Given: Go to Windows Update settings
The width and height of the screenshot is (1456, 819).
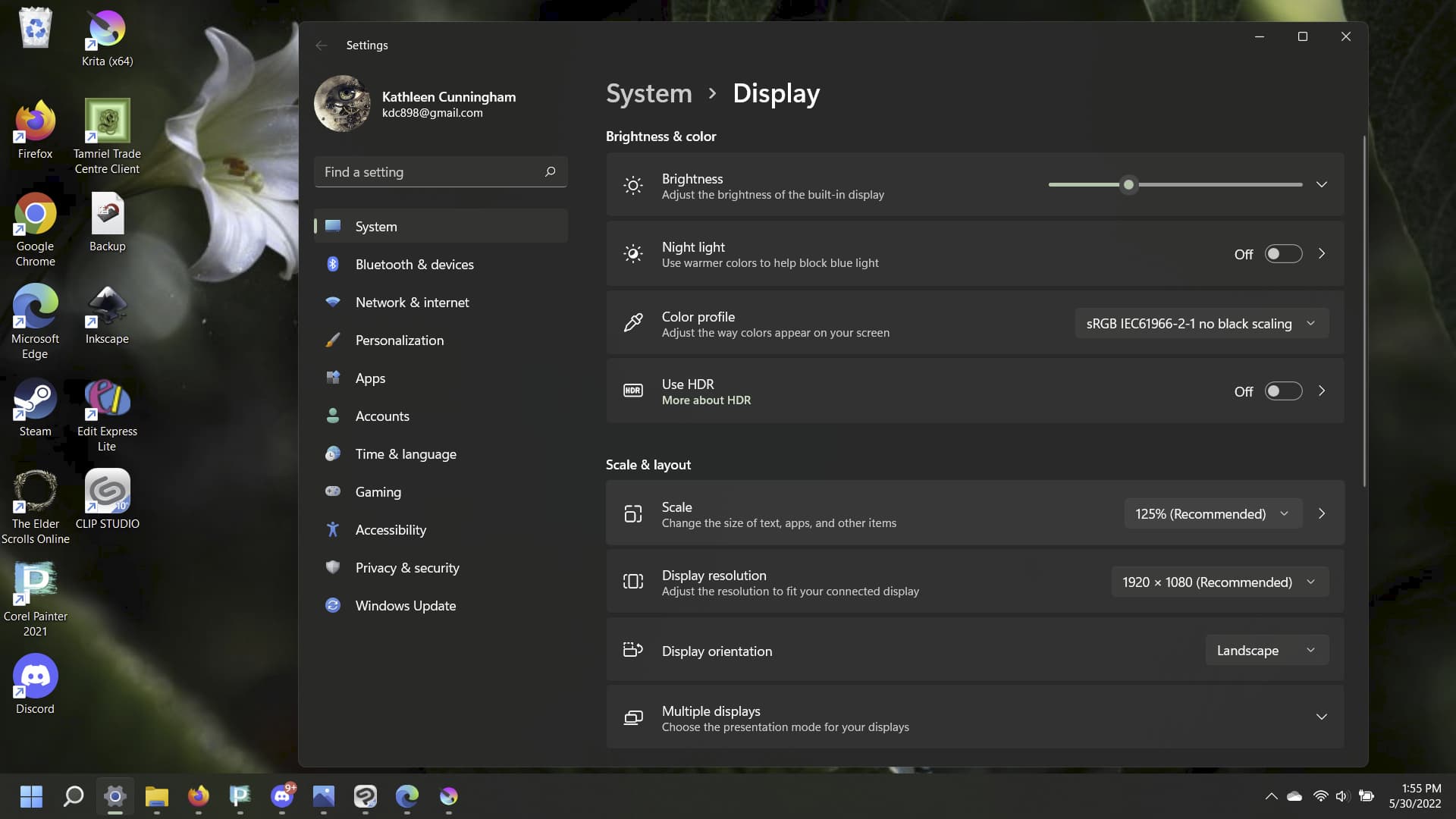Looking at the screenshot, I should point(405,606).
